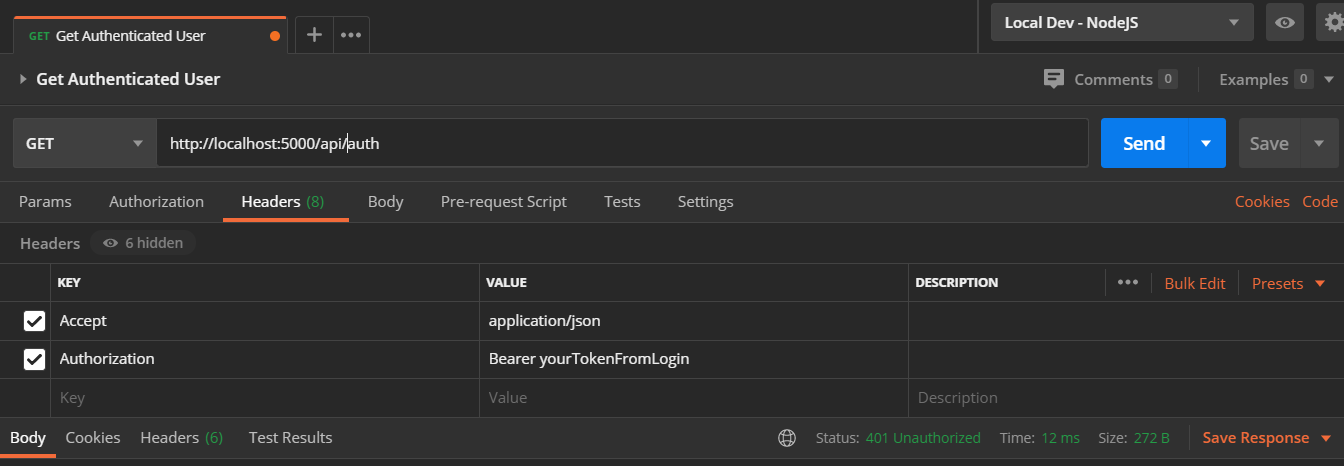Image resolution: width=1344 pixels, height=466 pixels.
Task: Uncheck the Accept header checkbox
Action: click(34, 321)
